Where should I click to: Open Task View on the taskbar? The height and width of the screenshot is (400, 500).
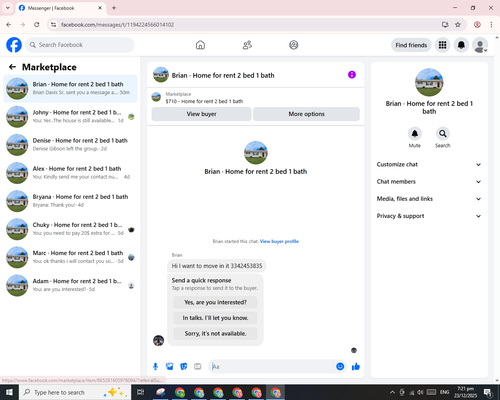141,392
